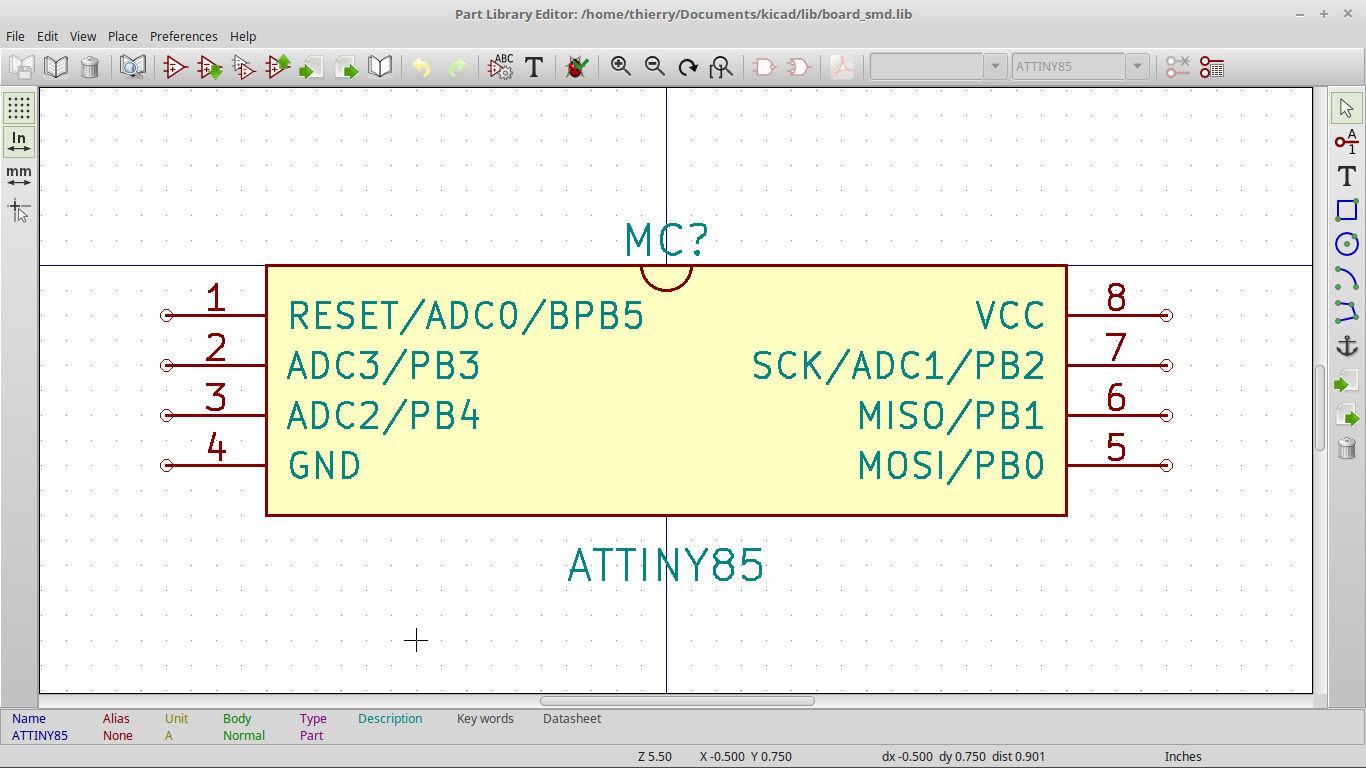The height and width of the screenshot is (768, 1366).
Task: Click the ATTINY85 combo box field
Action: click(x=1069, y=67)
